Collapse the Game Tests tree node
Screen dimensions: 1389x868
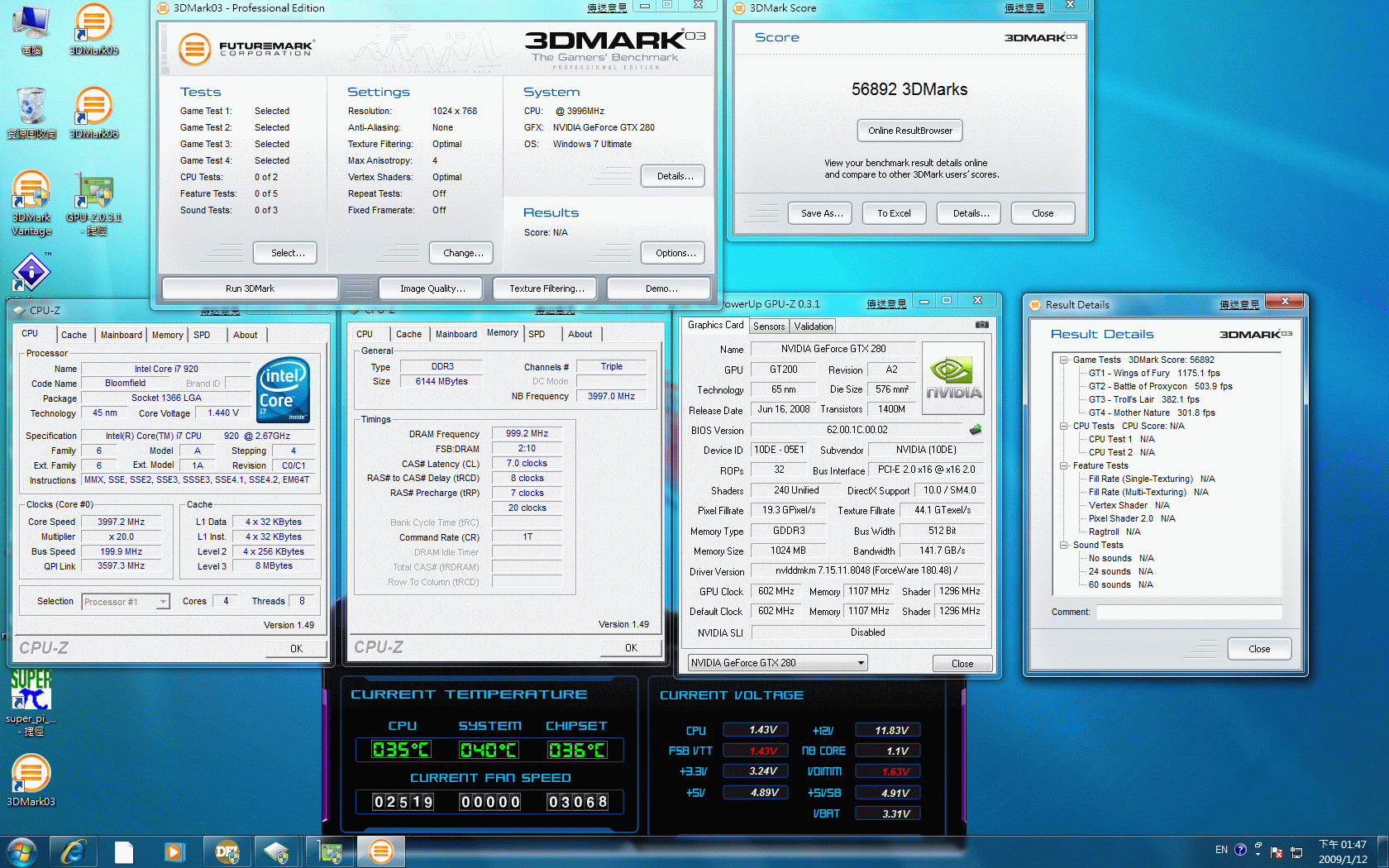coord(1064,360)
